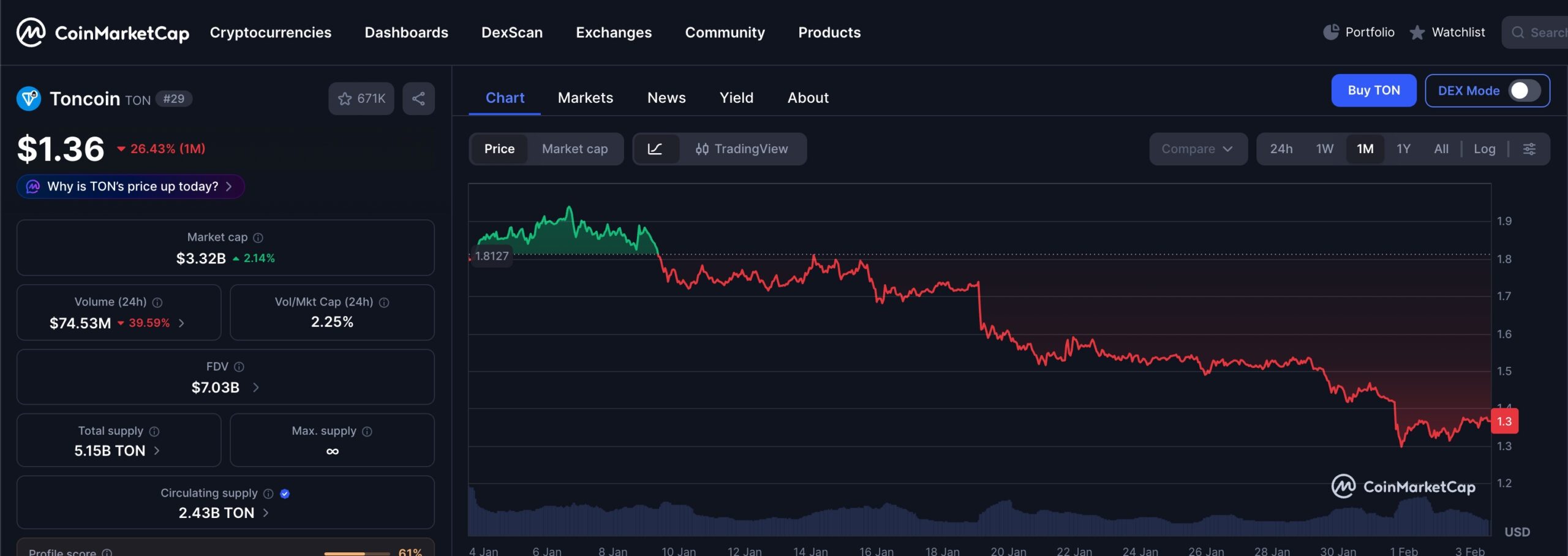1568x556 pixels.
Task: Select the 1M time range
Action: pos(1365,149)
